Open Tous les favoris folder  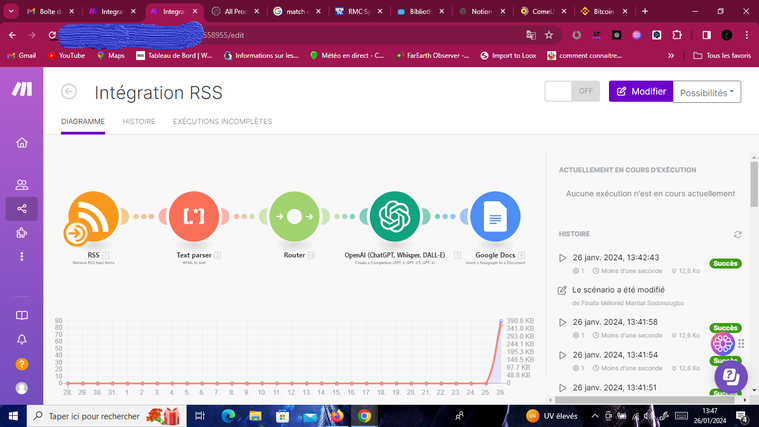pyautogui.click(x=722, y=56)
